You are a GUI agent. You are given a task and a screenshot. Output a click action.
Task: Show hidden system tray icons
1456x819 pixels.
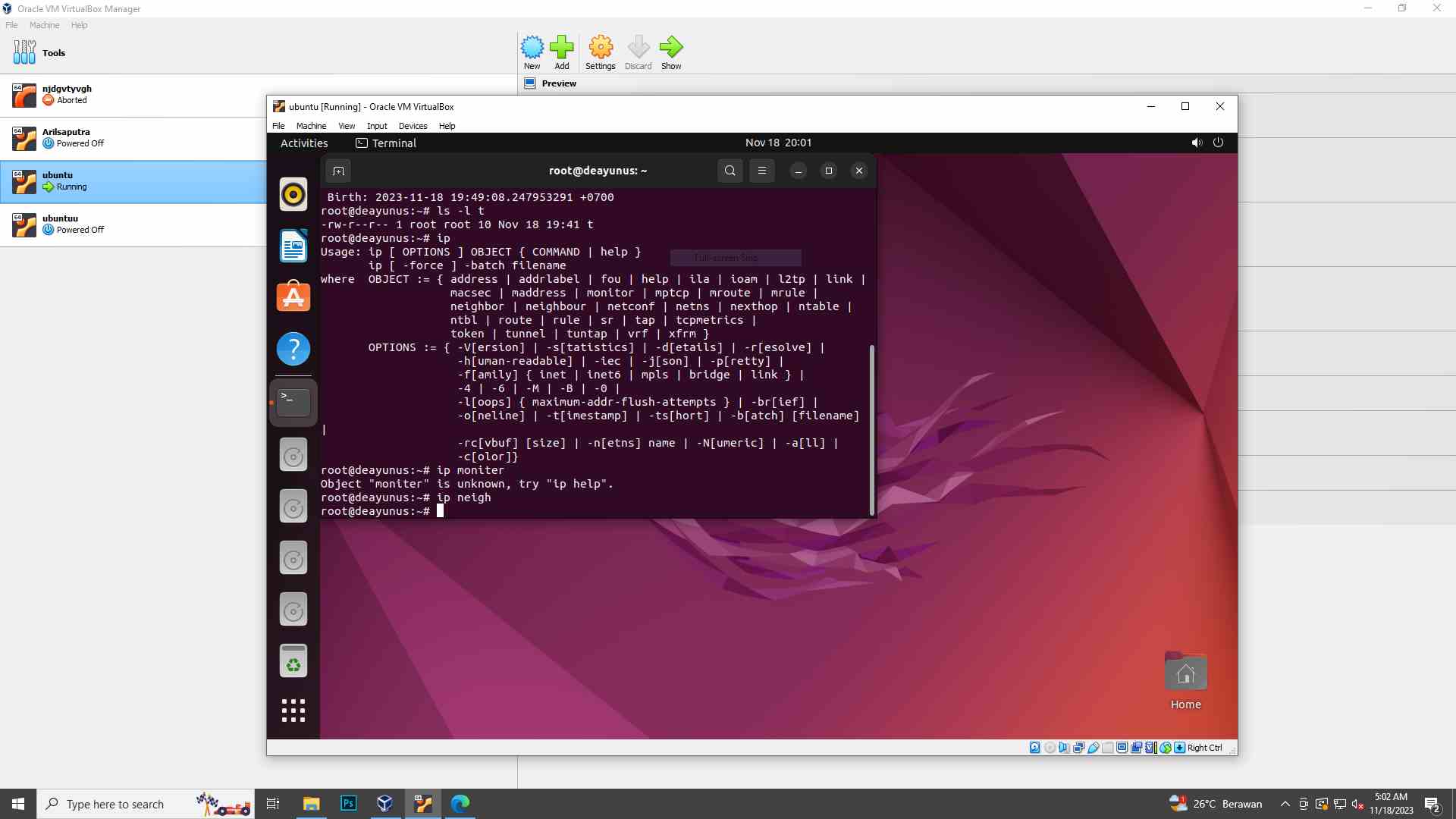click(1285, 804)
